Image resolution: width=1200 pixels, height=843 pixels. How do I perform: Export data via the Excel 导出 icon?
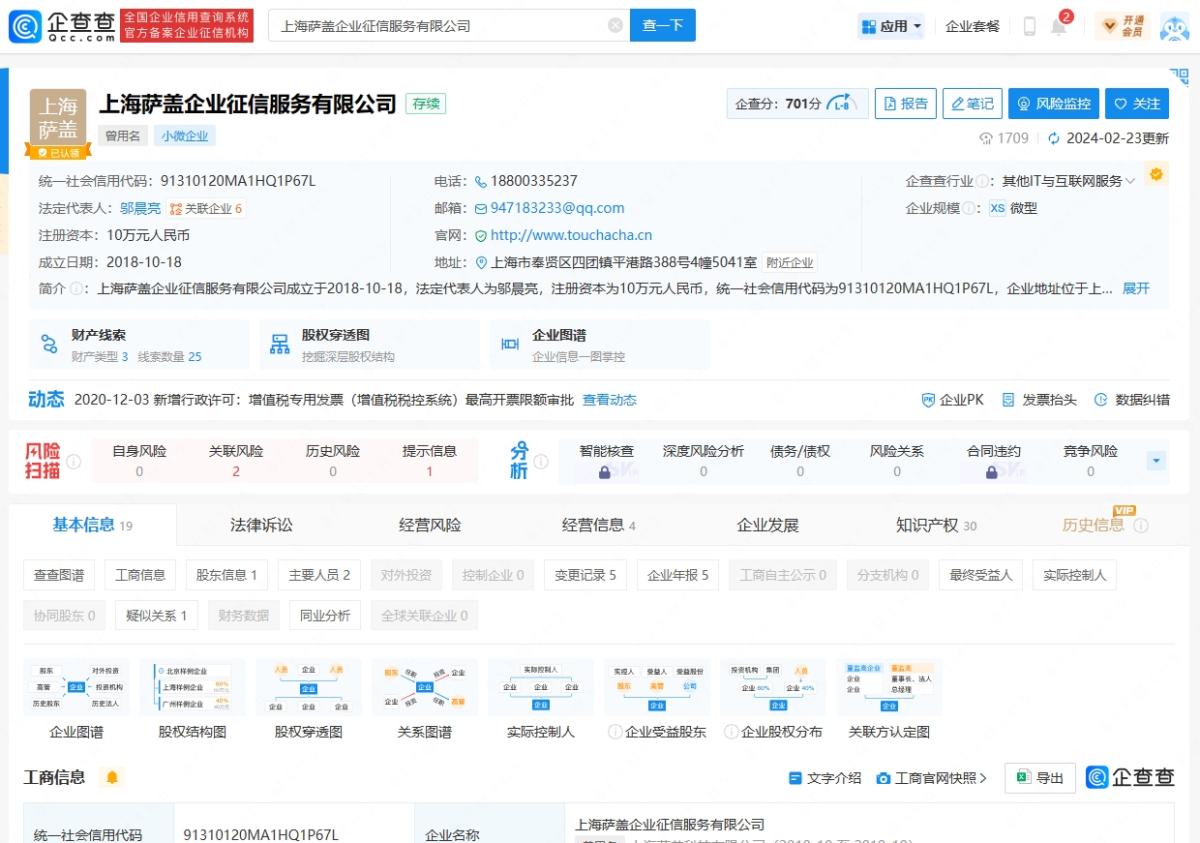click(1024, 778)
